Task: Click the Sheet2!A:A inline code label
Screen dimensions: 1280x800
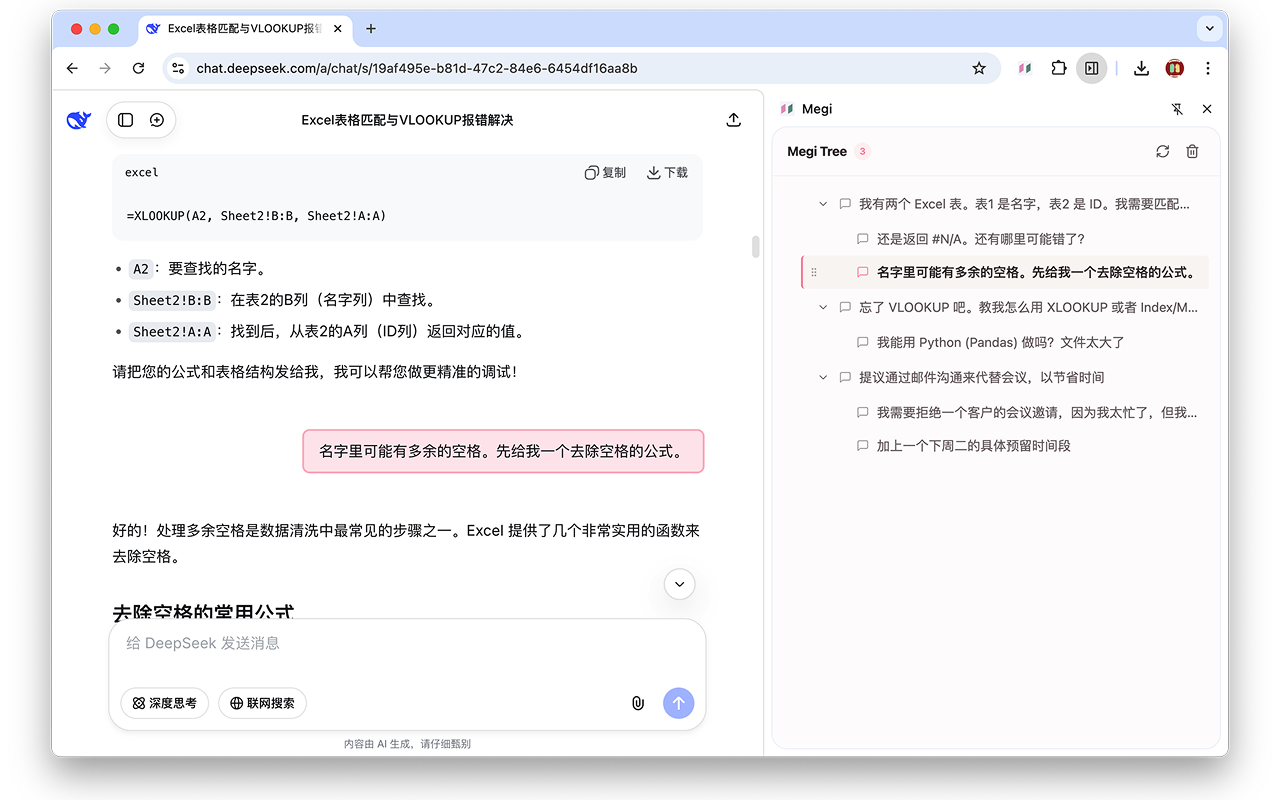Action: pyautogui.click(x=173, y=332)
